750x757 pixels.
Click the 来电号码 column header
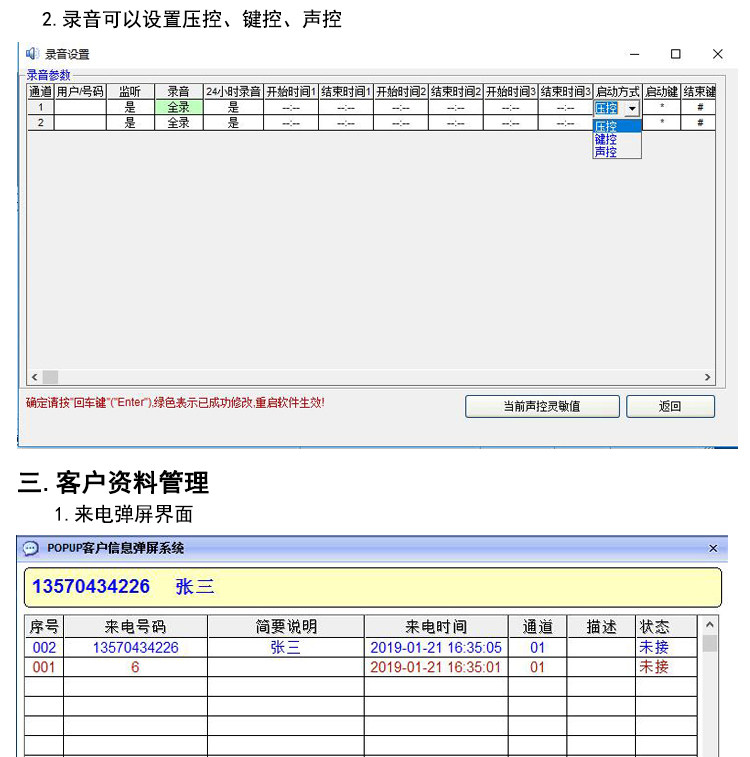pyautogui.click(x=136, y=627)
